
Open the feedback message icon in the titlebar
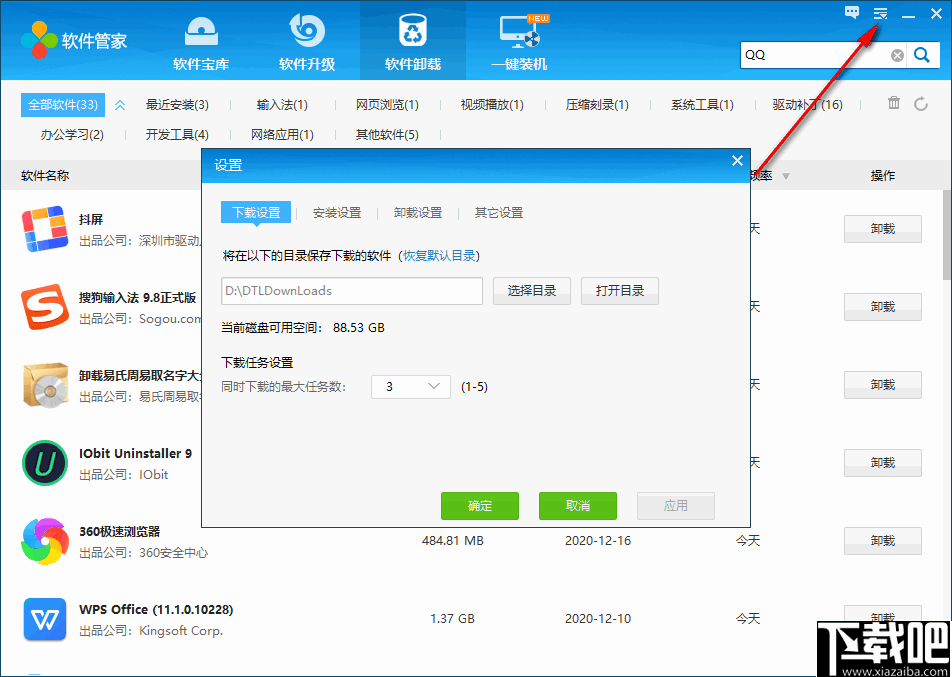point(852,13)
